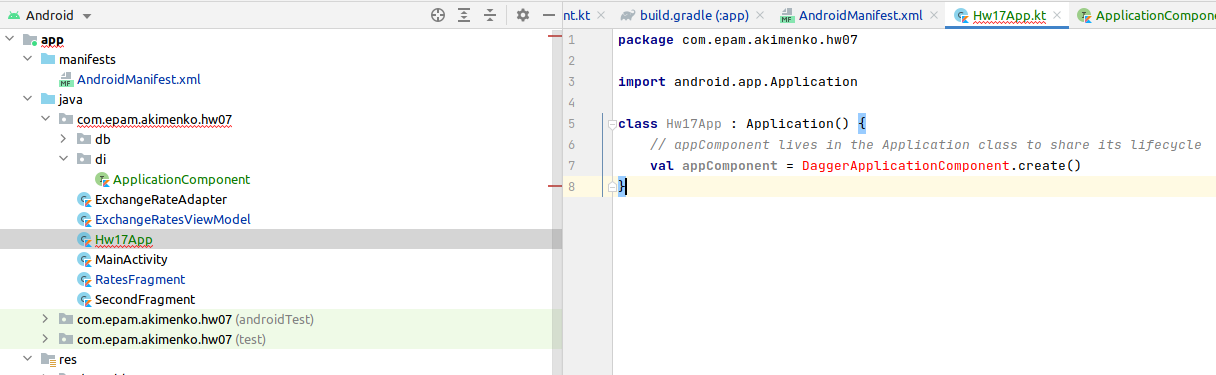Click the res folder icon
The width and height of the screenshot is (1216, 375).
pyautogui.click(x=48, y=359)
